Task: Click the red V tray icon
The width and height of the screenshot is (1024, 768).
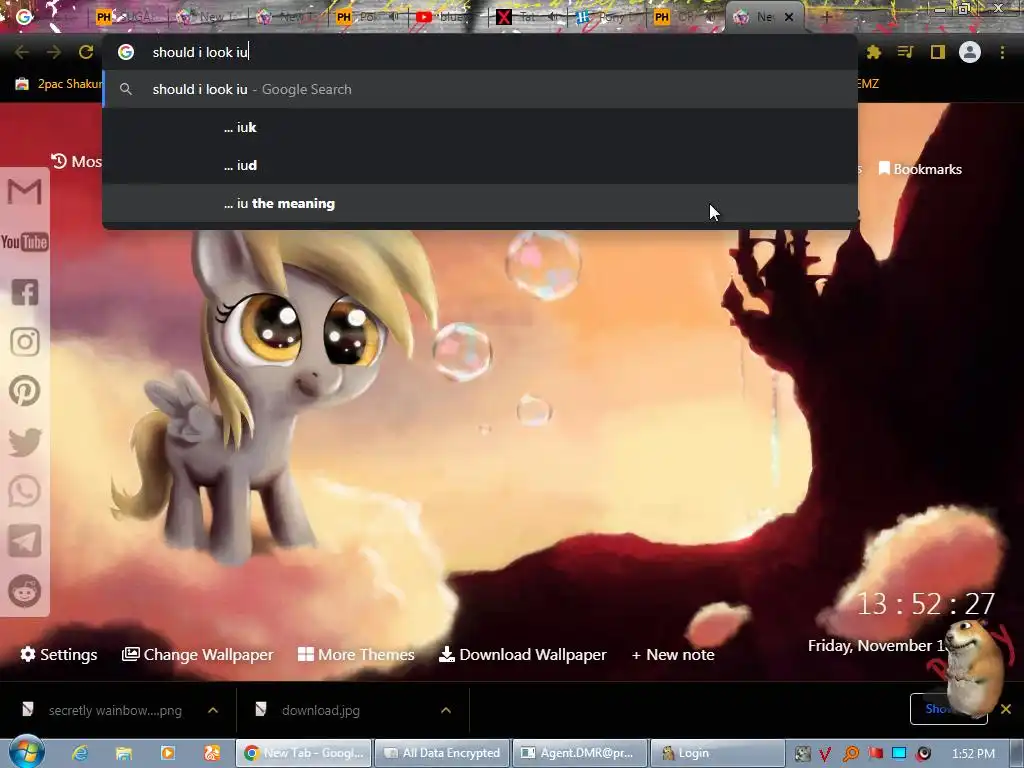Action: coord(825,754)
